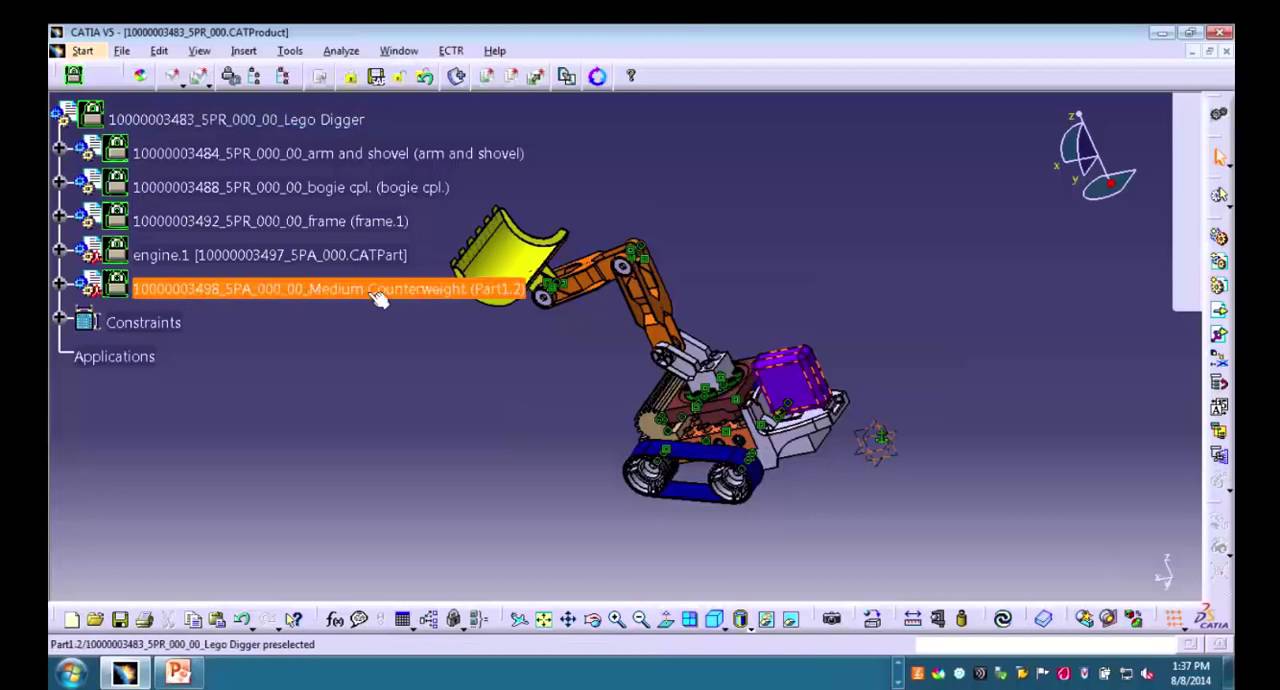Click the Copy icon in bottom toolbar
1280x690 pixels.
pos(193,620)
